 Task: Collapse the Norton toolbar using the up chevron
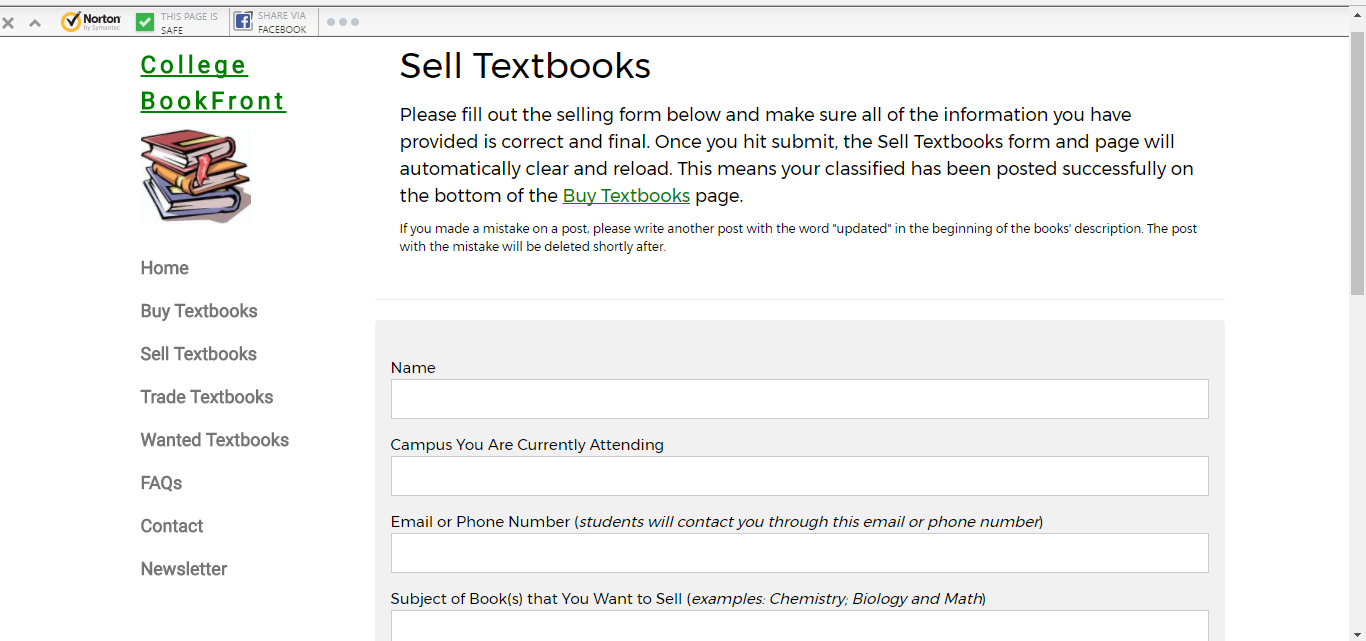click(35, 22)
